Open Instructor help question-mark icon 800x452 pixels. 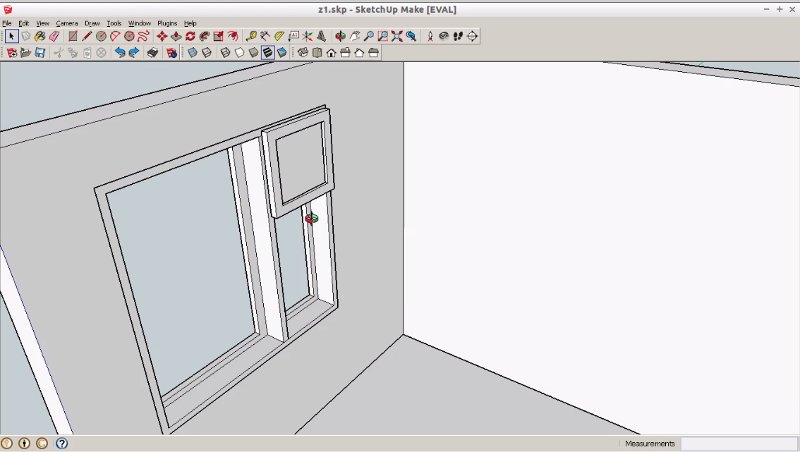[x=62, y=443]
